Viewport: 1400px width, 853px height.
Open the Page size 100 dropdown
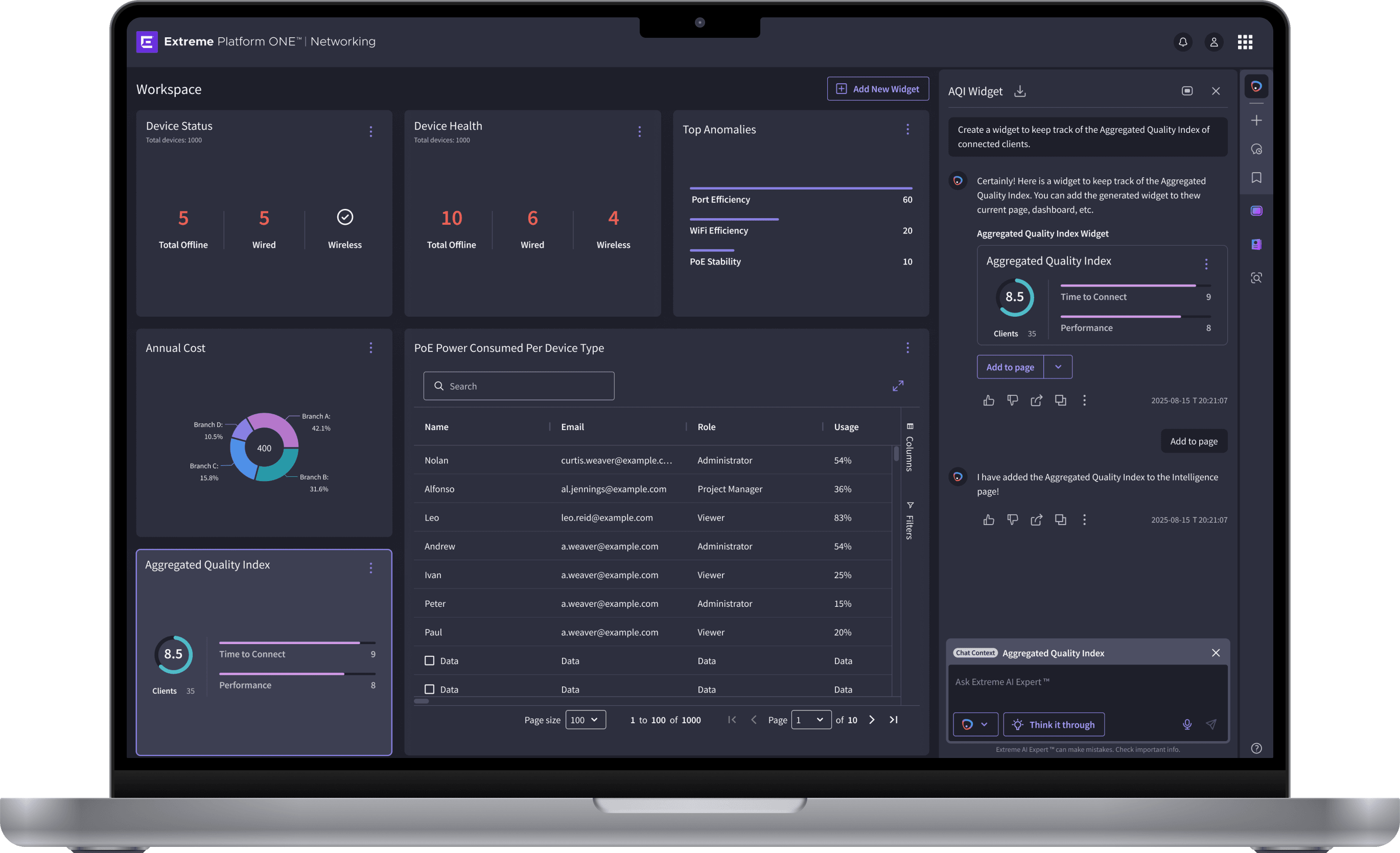tap(585, 720)
